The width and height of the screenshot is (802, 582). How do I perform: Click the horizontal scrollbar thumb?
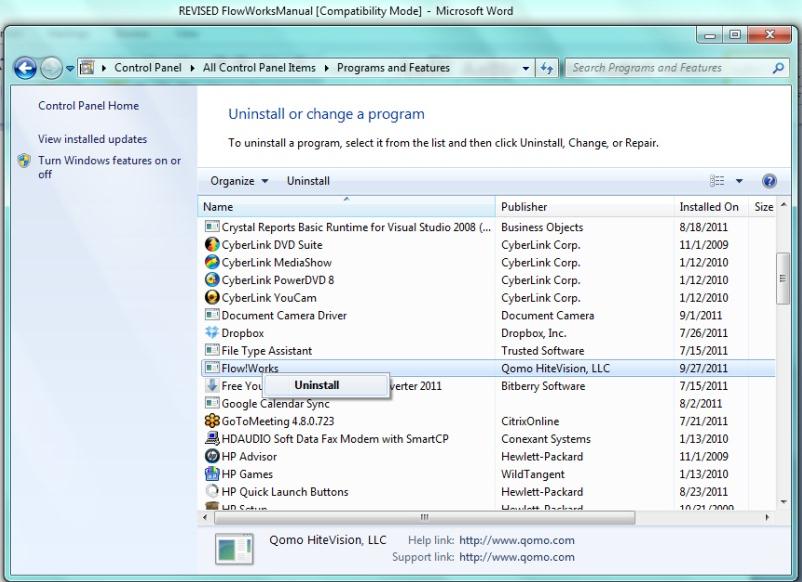425,517
